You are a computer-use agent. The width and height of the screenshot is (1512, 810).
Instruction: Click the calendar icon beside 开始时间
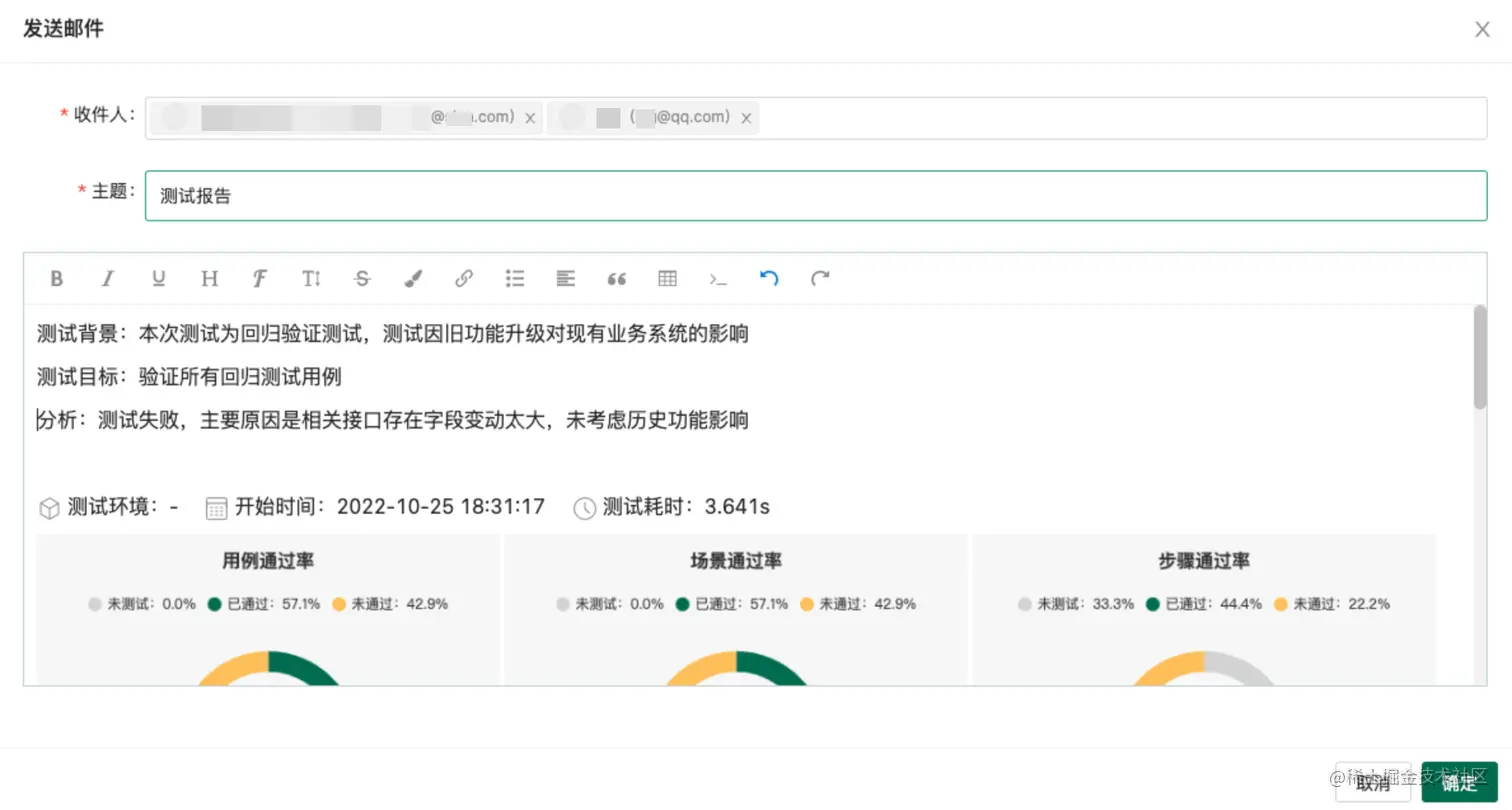(x=216, y=508)
